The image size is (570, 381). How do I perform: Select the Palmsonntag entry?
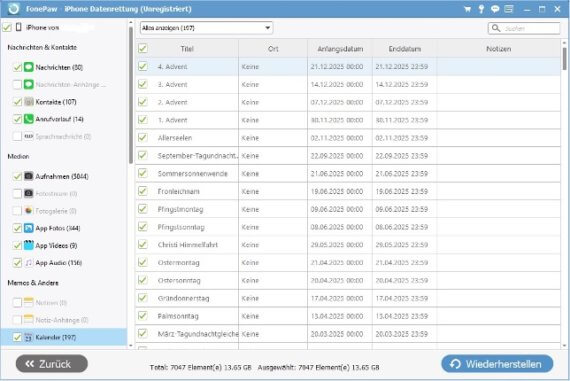(178, 316)
